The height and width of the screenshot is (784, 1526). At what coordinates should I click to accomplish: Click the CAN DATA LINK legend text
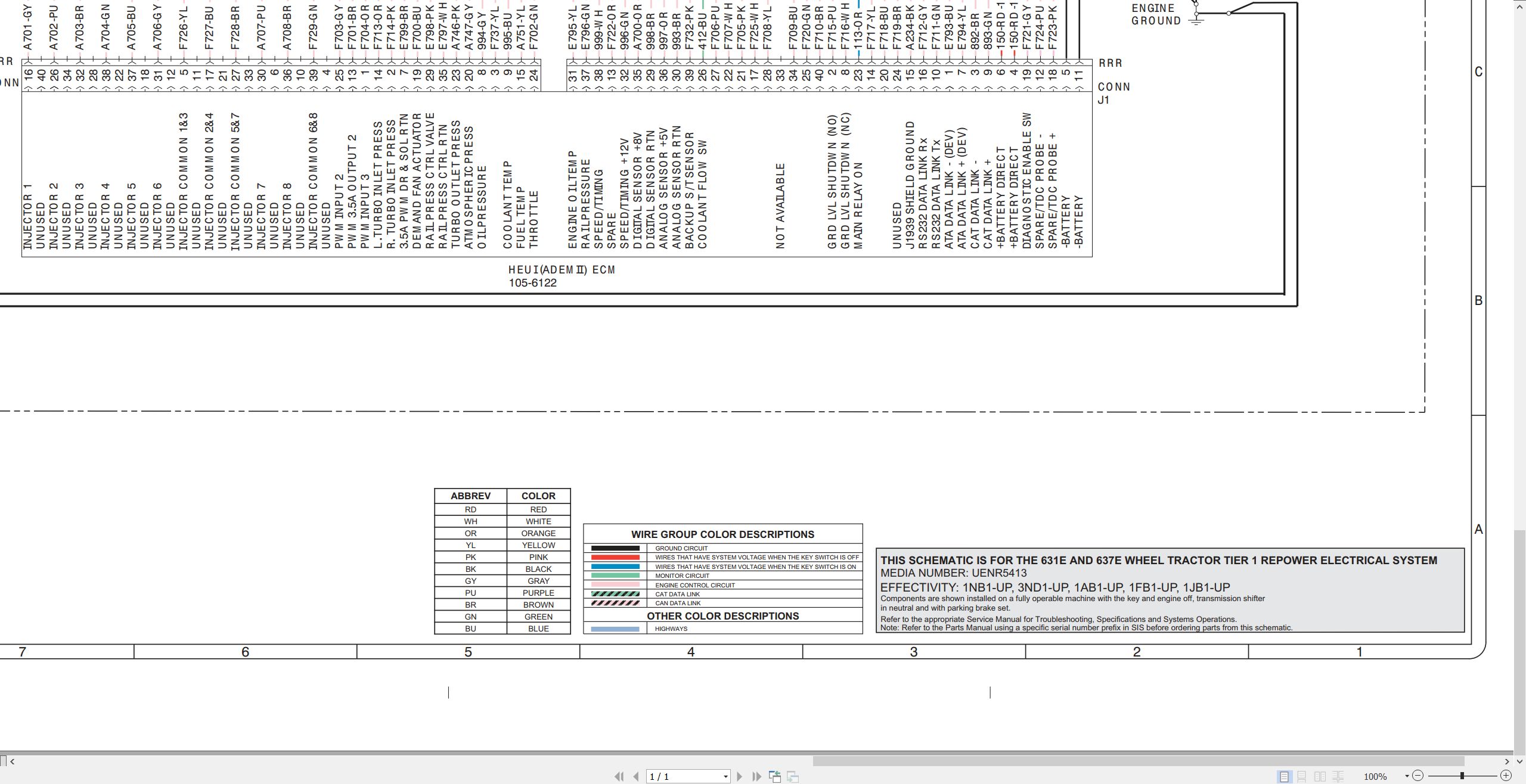coord(677,603)
